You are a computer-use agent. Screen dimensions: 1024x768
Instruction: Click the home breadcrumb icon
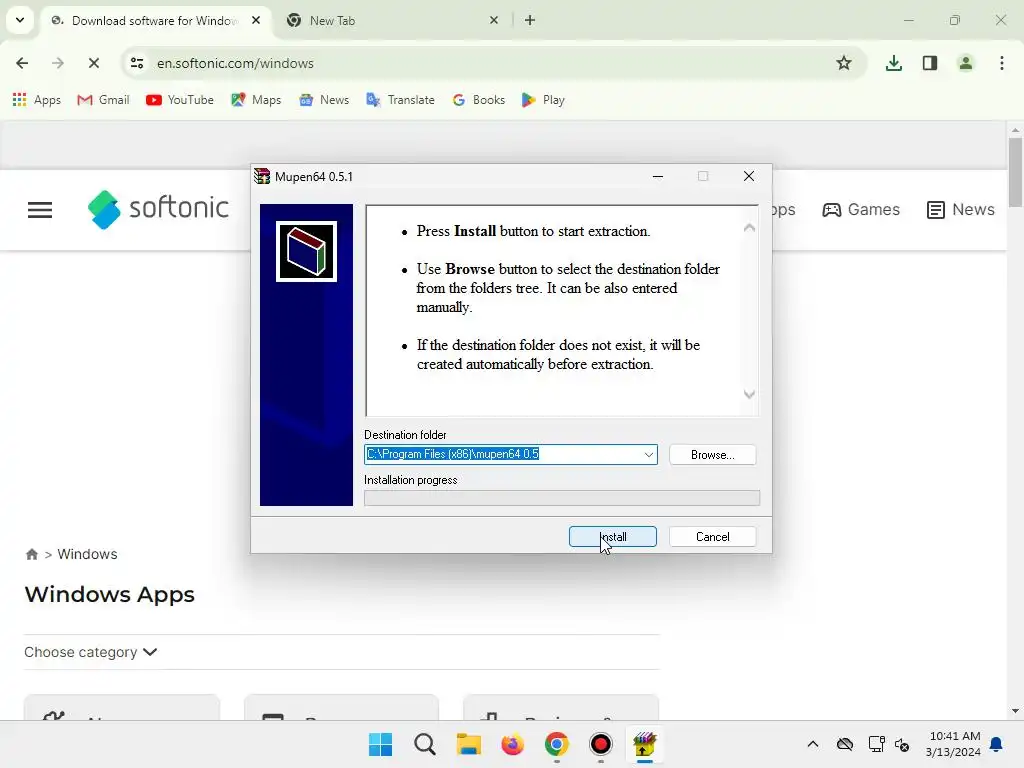31,554
